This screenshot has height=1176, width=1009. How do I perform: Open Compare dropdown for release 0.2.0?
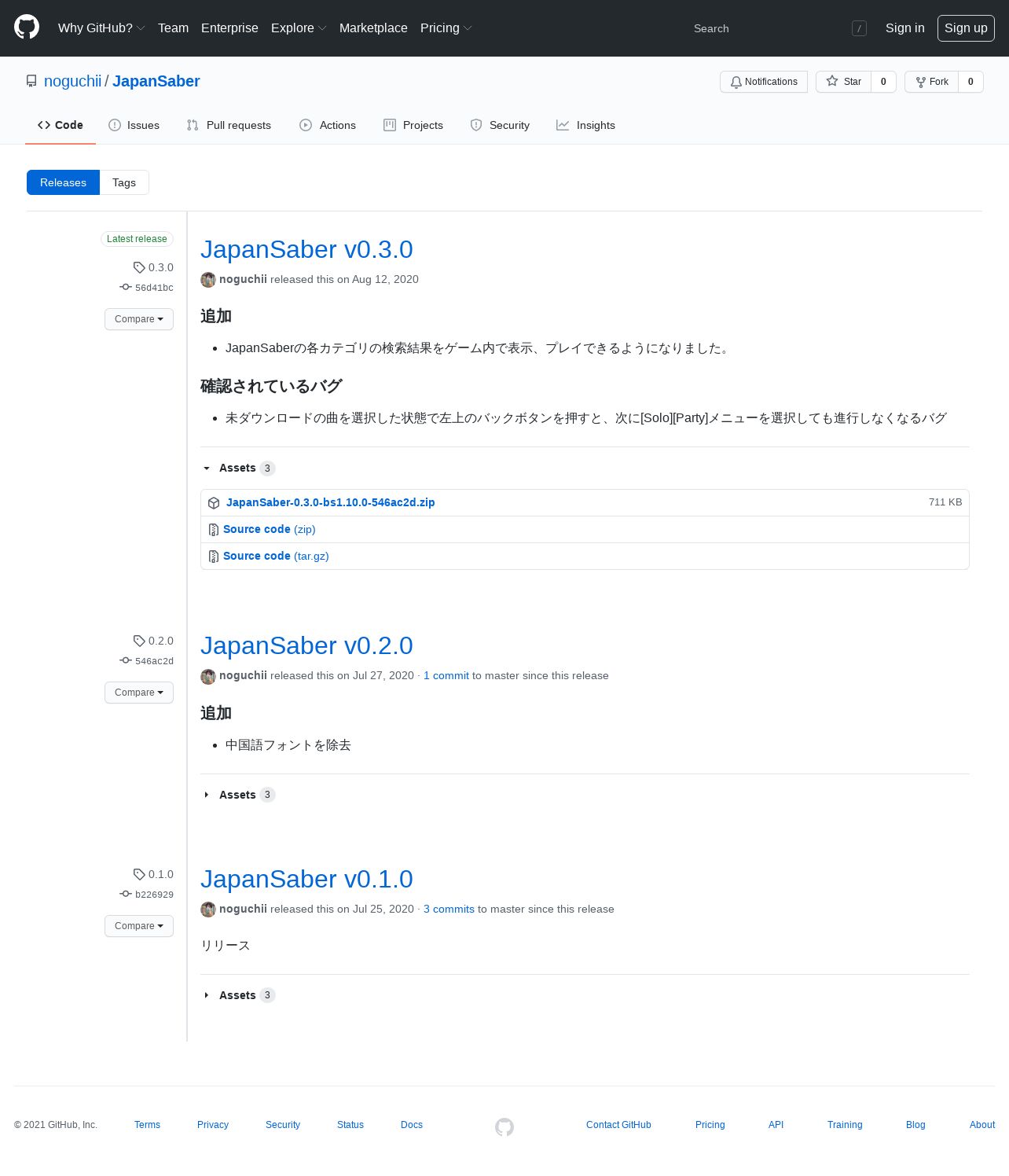pos(139,693)
